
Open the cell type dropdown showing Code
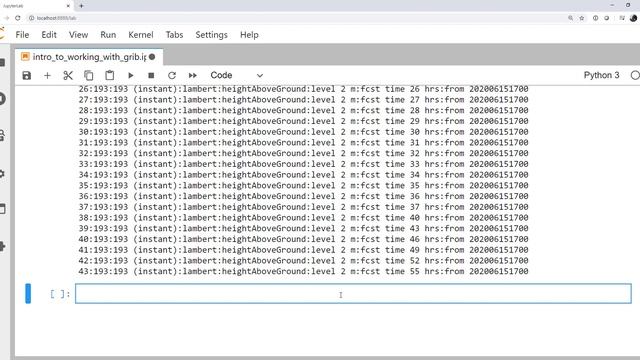coord(237,76)
